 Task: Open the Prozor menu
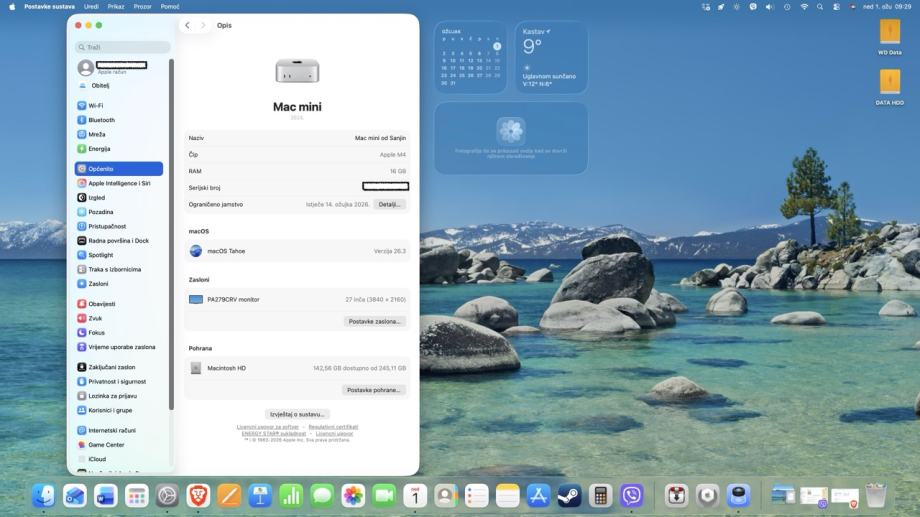pos(142,6)
